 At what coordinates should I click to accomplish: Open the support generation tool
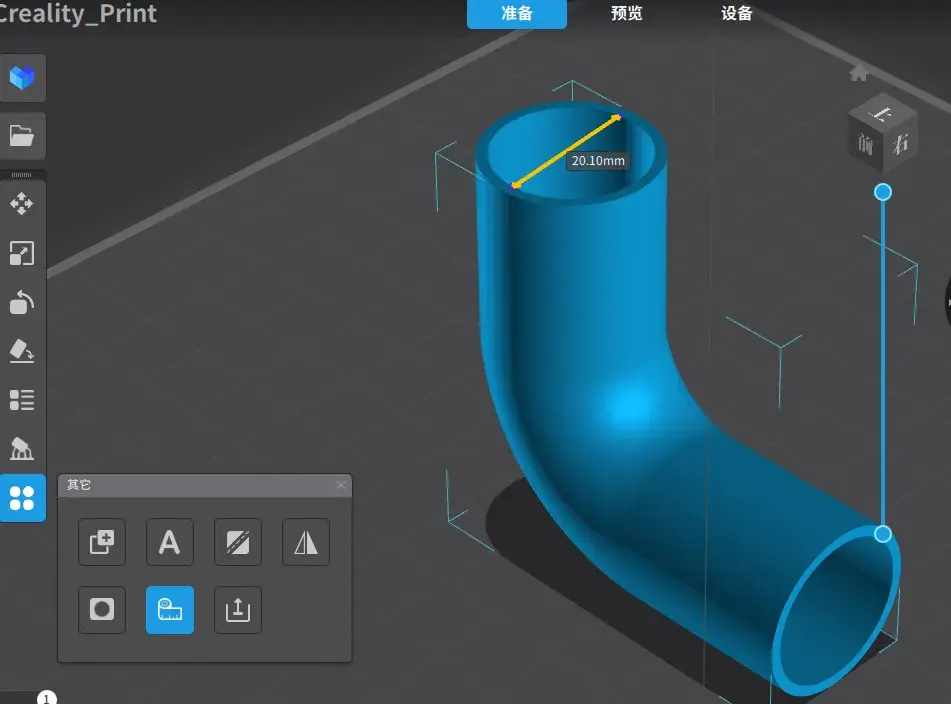22,449
